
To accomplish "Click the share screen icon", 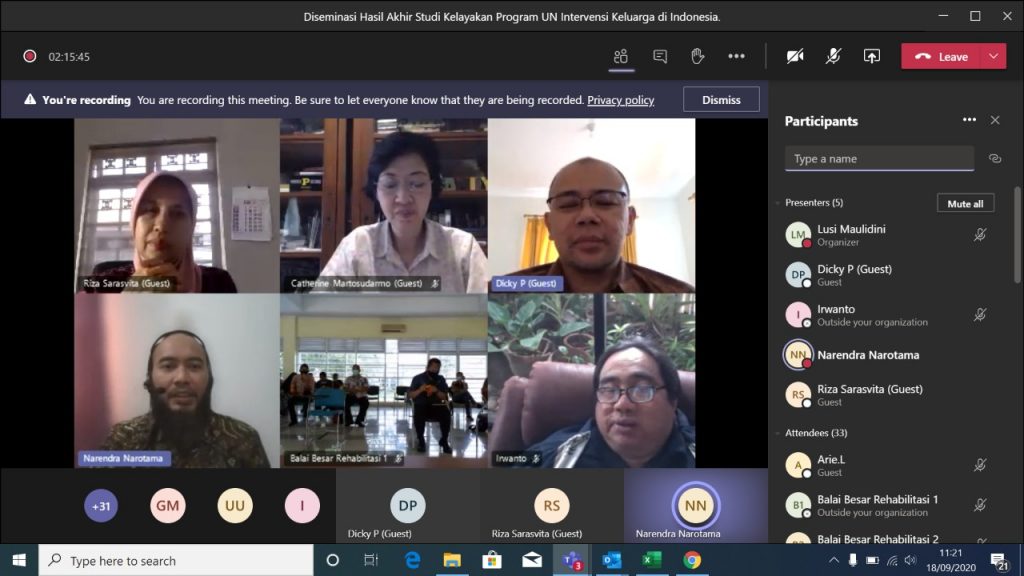I will pyautogui.click(x=872, y=57).
